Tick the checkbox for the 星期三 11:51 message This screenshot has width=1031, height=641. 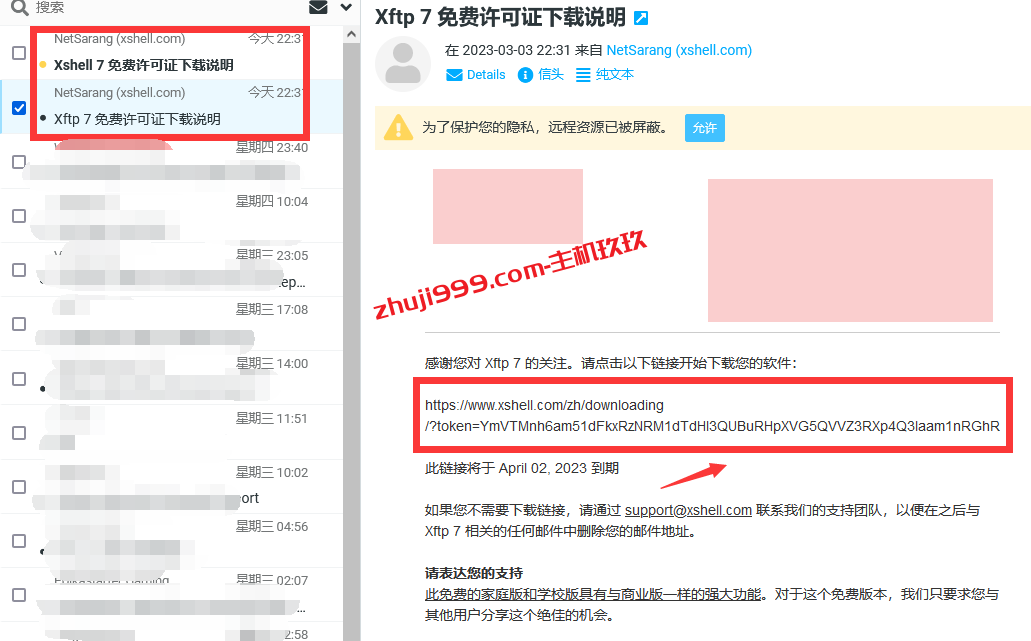pyautogui.click(x=19, y=433)
